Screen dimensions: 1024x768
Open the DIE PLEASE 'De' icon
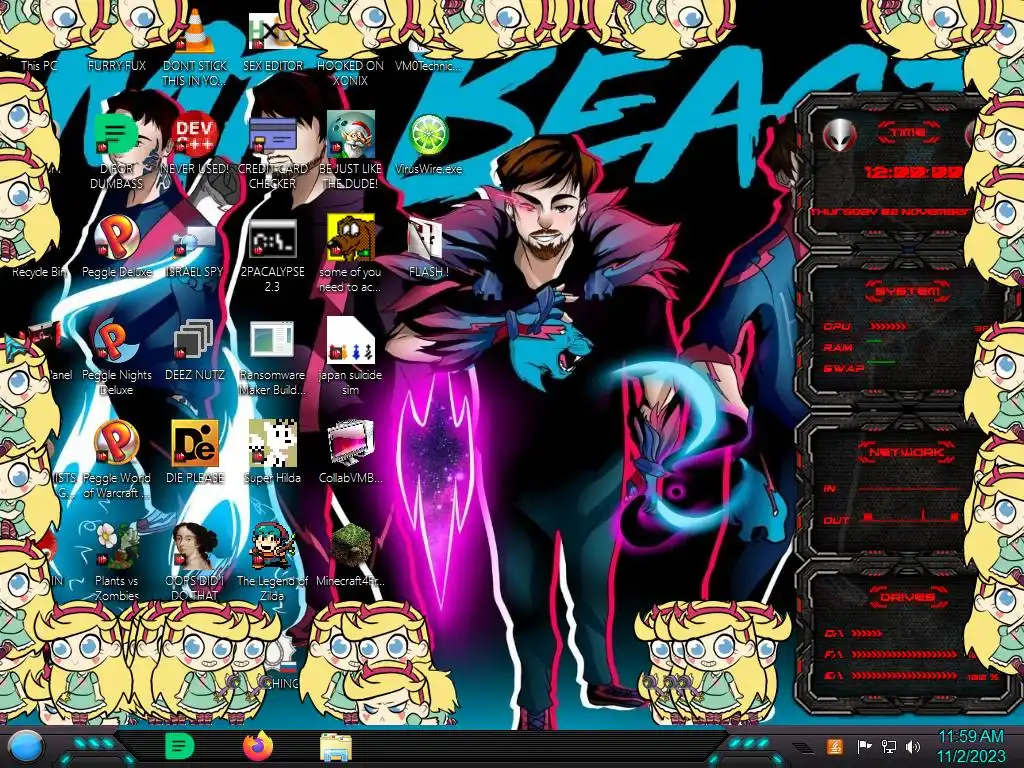pos(195,443)
